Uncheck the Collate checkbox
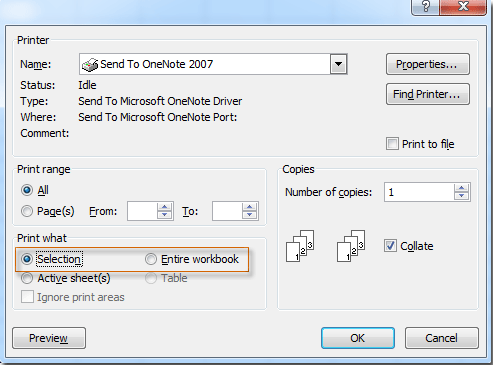This screenshot has height=365, width=493. 390,246
